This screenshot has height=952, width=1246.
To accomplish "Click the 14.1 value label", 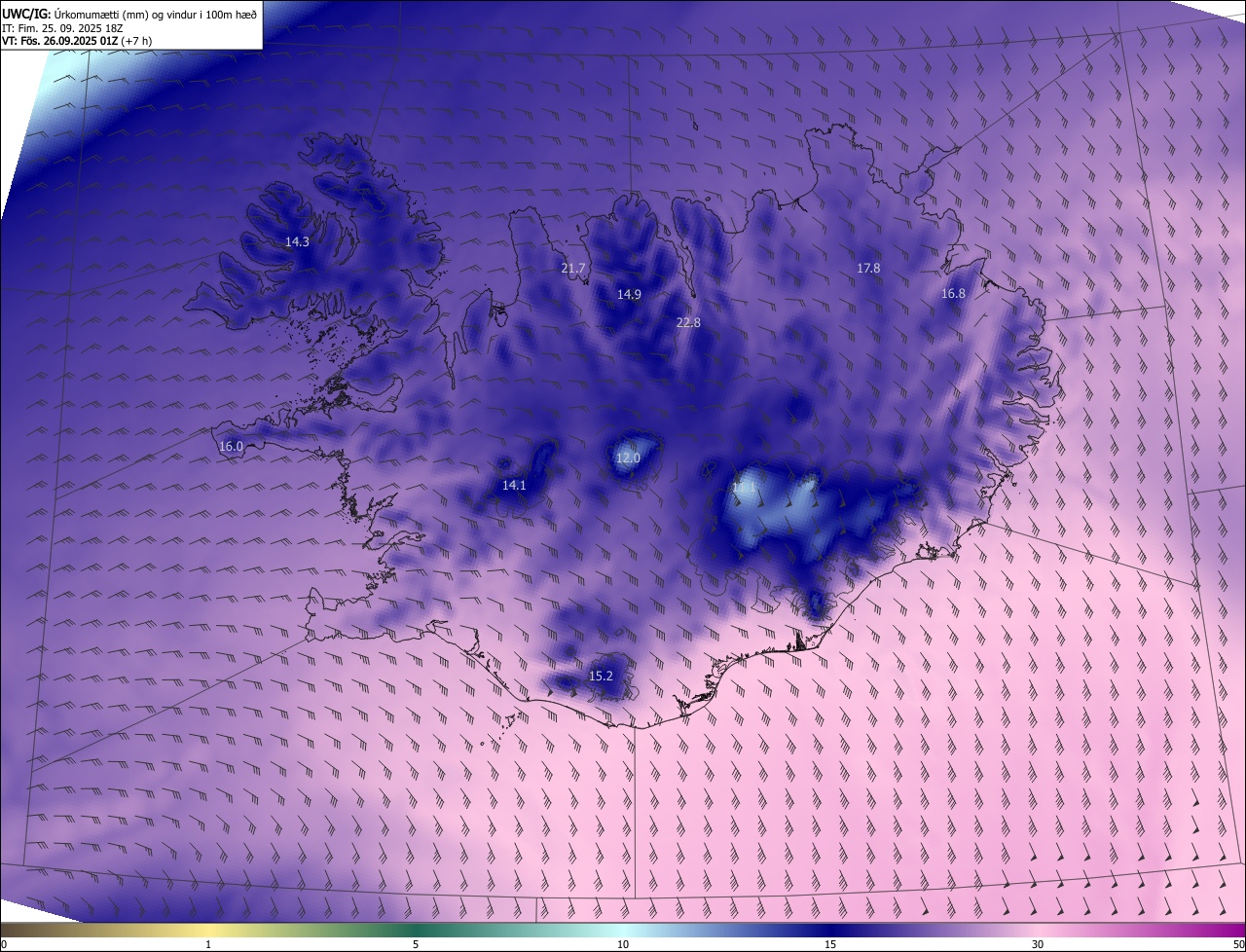I will pyautogui.click(x=514, y=485).
